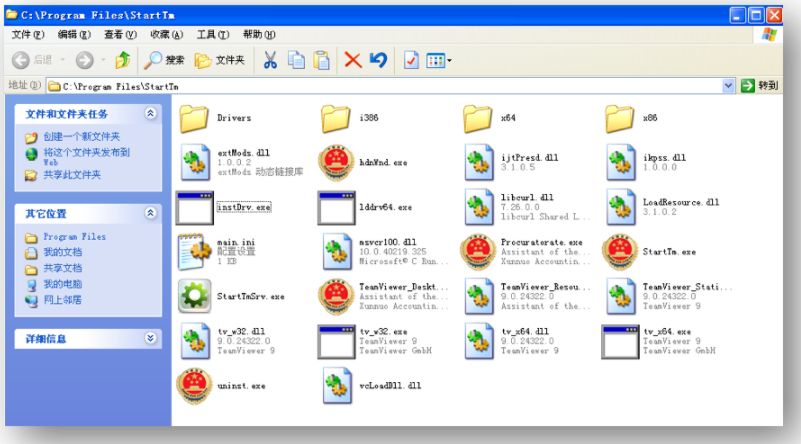Viewport: 801px width, 444px height.
Task: Open the 查看(V) menu
Action: coord(121,35)
